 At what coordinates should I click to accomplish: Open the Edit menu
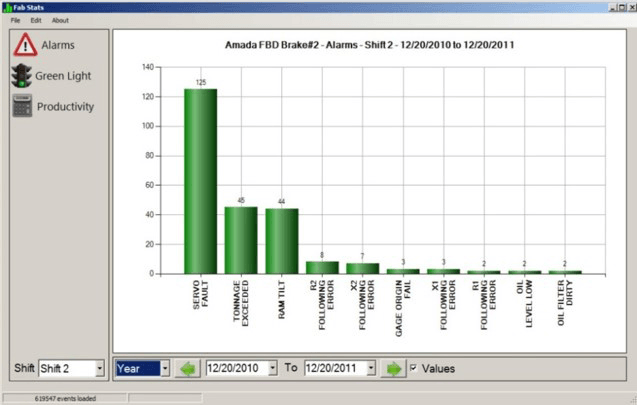36,20
